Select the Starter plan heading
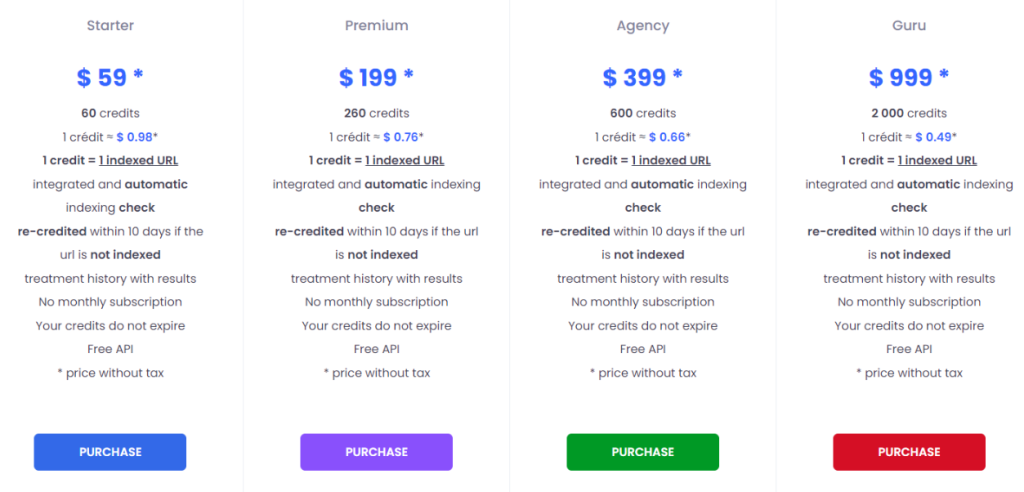1024x492 pixels. (x=110, y=25)
